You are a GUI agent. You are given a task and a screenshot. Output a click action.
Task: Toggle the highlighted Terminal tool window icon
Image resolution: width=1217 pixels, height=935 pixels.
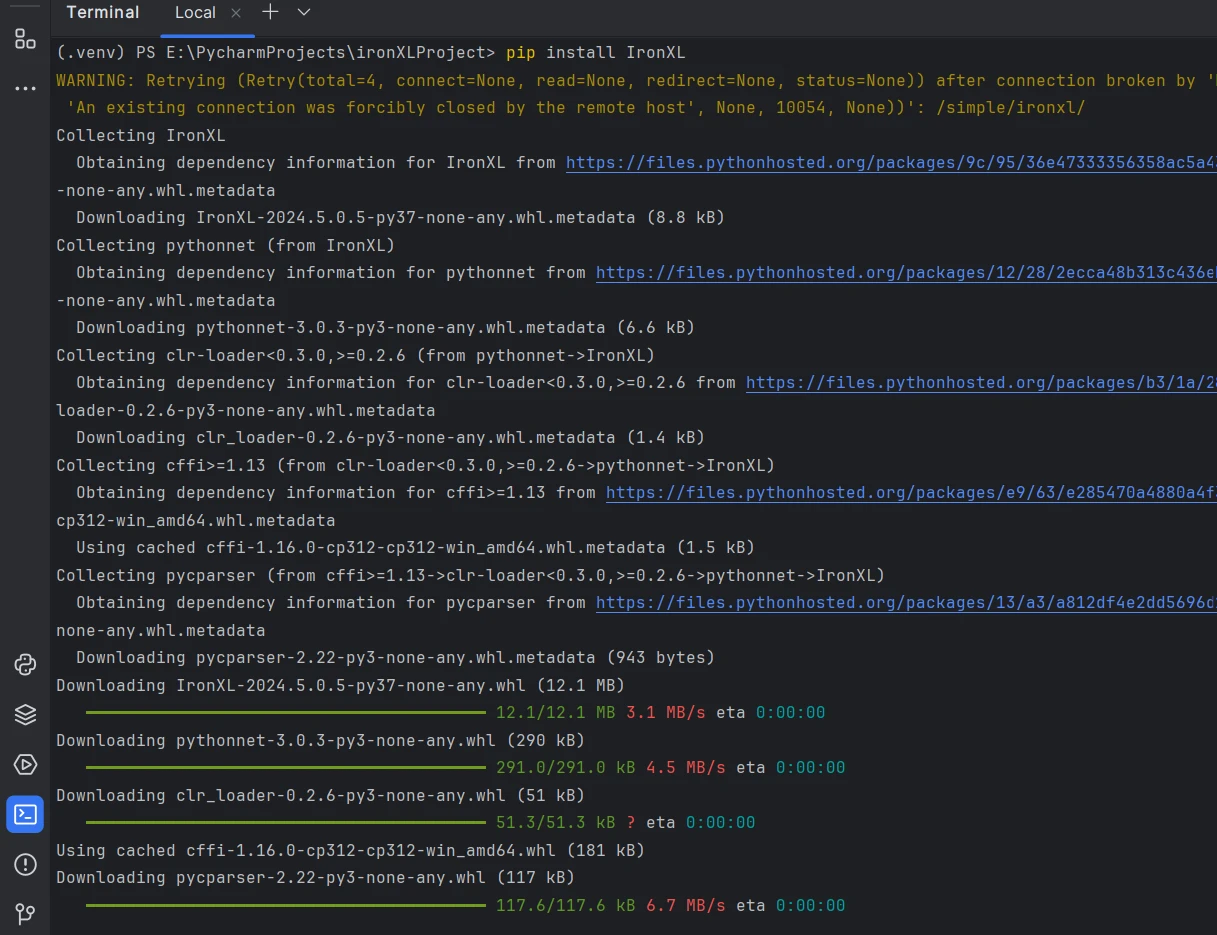point(25,814)
